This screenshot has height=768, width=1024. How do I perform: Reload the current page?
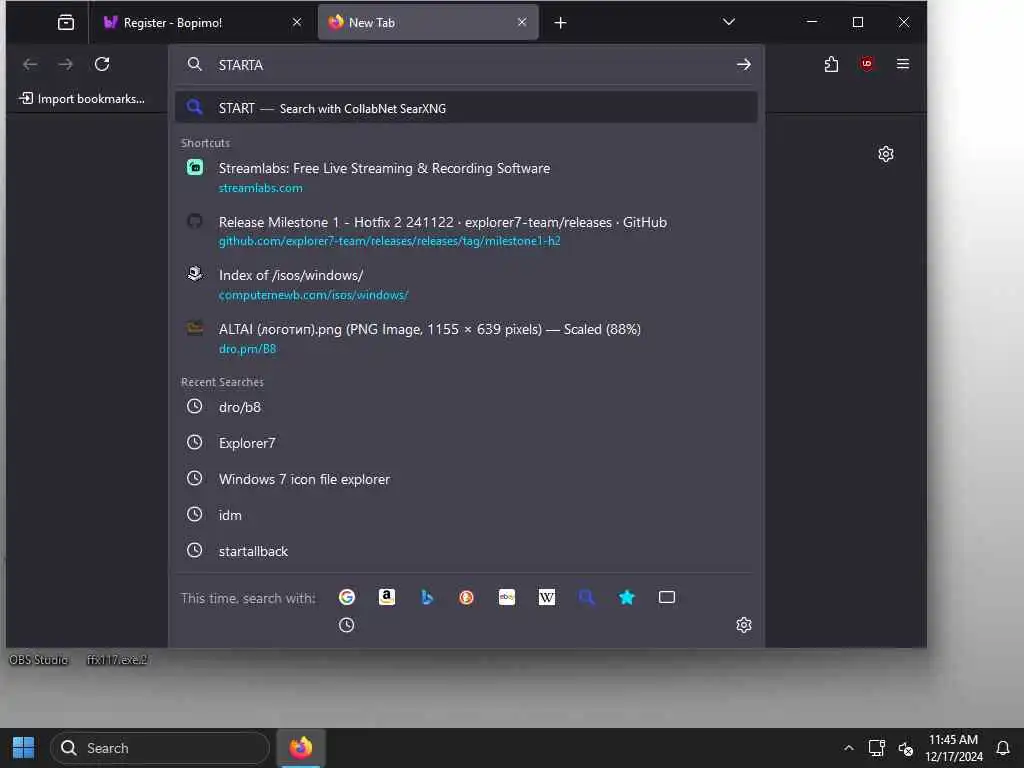[x=102, y=64]
